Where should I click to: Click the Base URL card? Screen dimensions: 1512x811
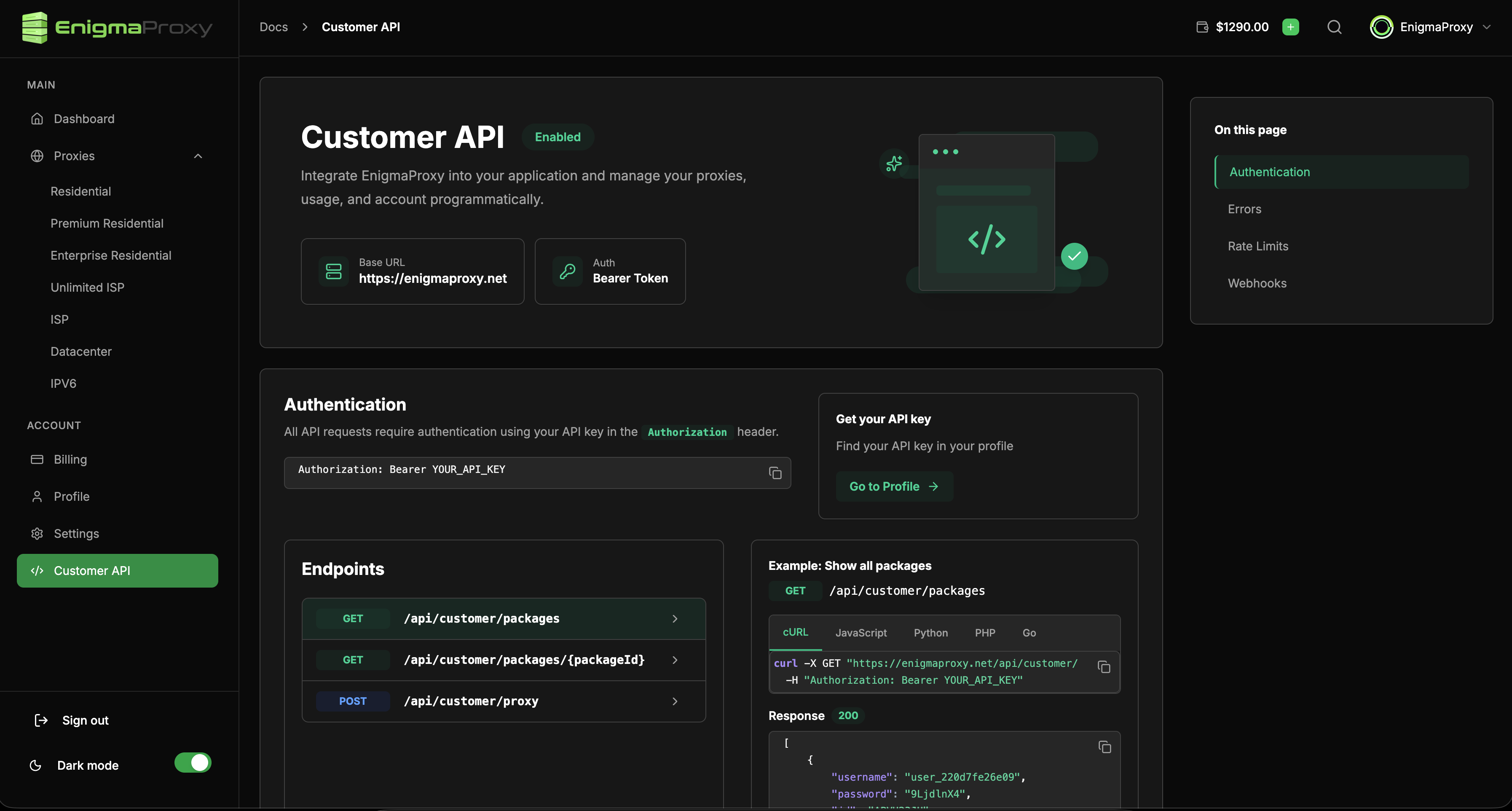point(413,271)
